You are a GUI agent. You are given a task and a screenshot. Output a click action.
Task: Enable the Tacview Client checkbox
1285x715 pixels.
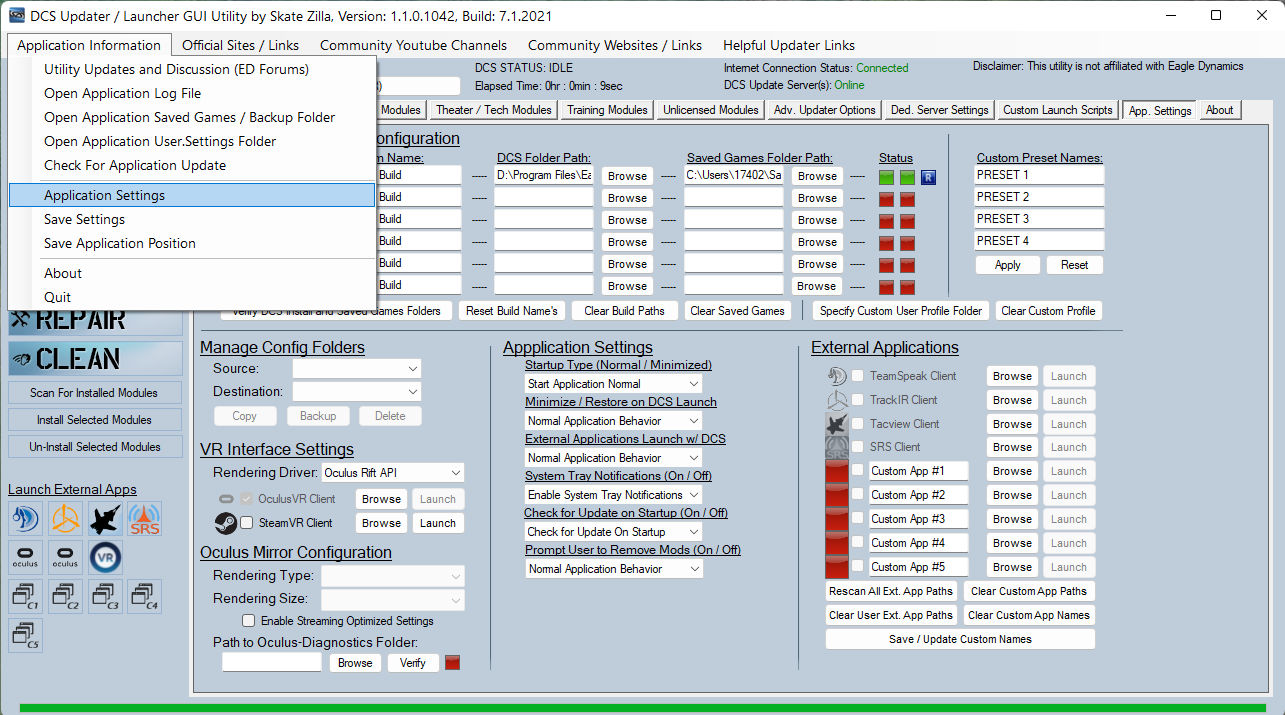858,424
